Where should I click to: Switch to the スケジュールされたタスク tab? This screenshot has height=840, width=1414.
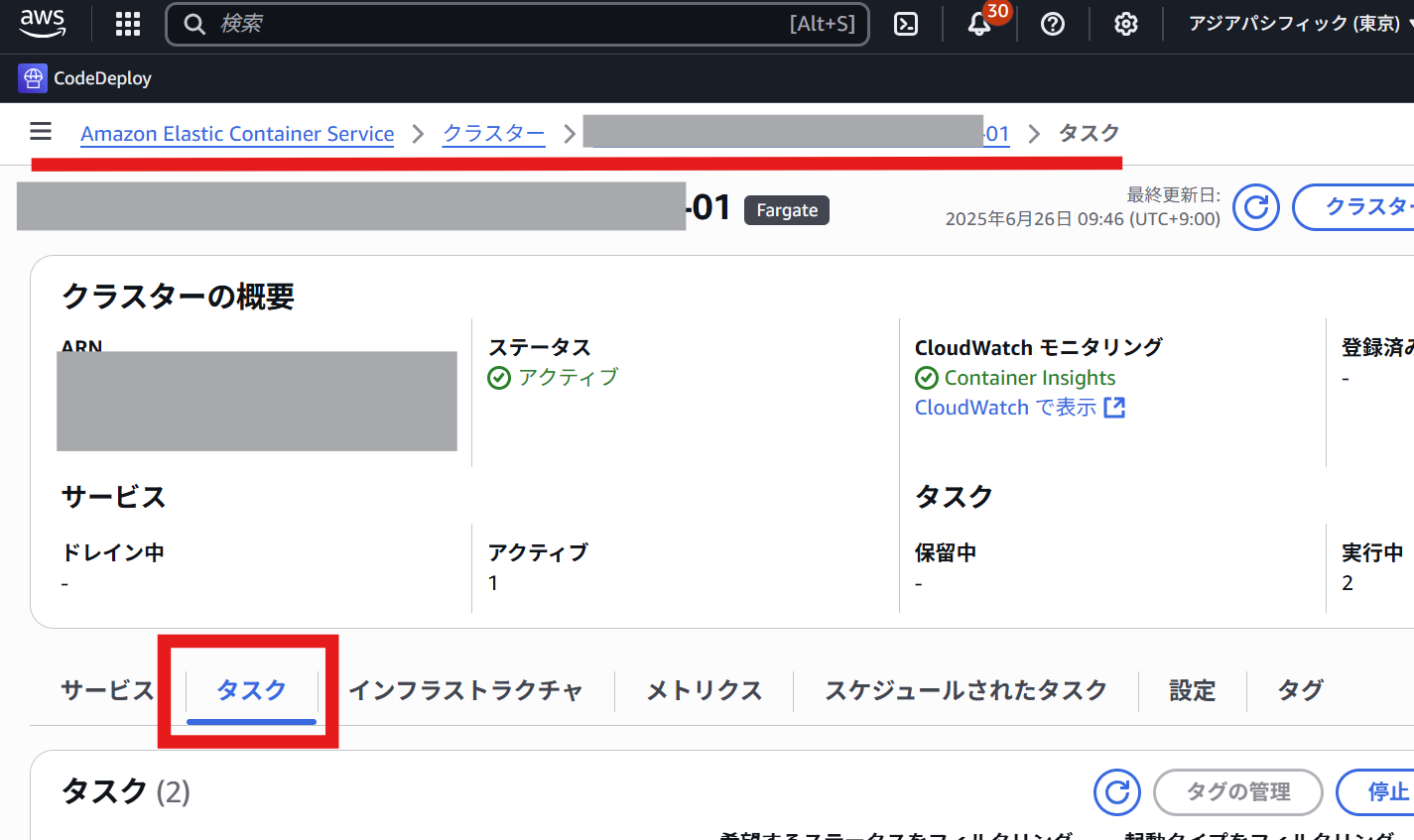966,690
